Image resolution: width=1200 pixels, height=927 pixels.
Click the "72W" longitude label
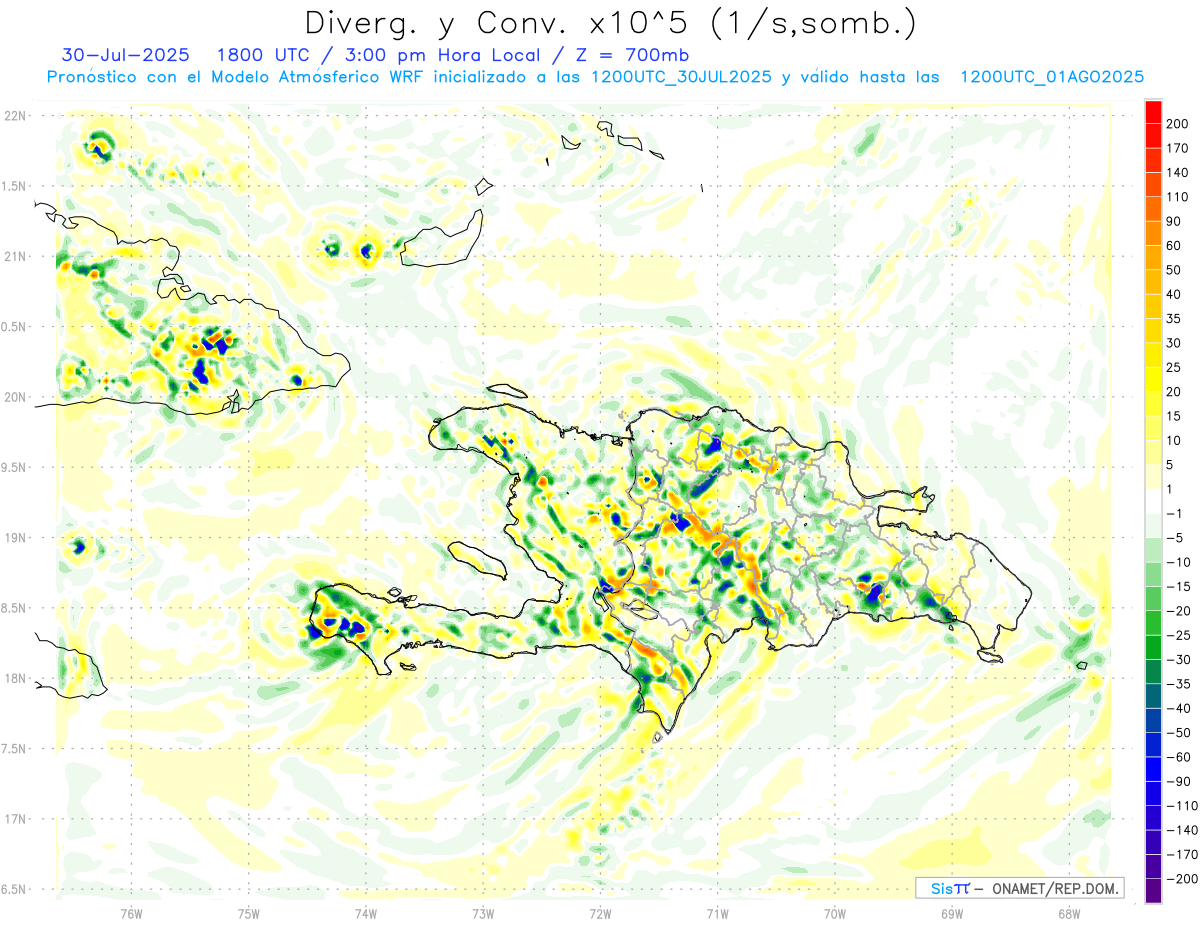tap(600, 915)
